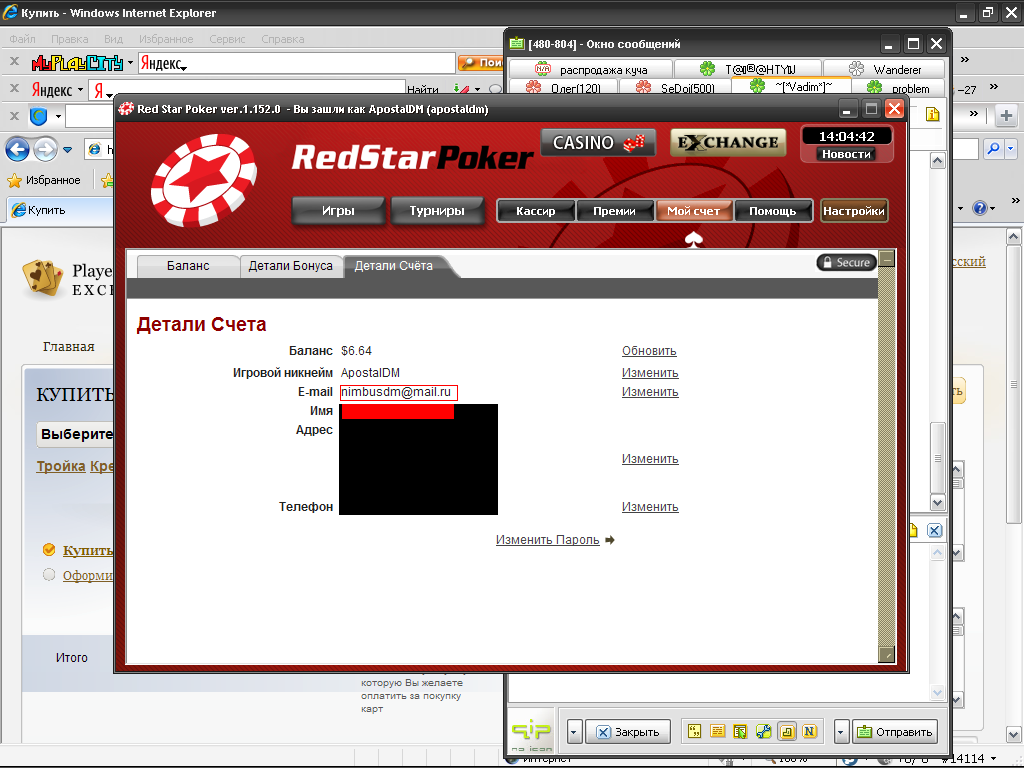Click the Главная link on PlayersExchange page

coord(69,347)
